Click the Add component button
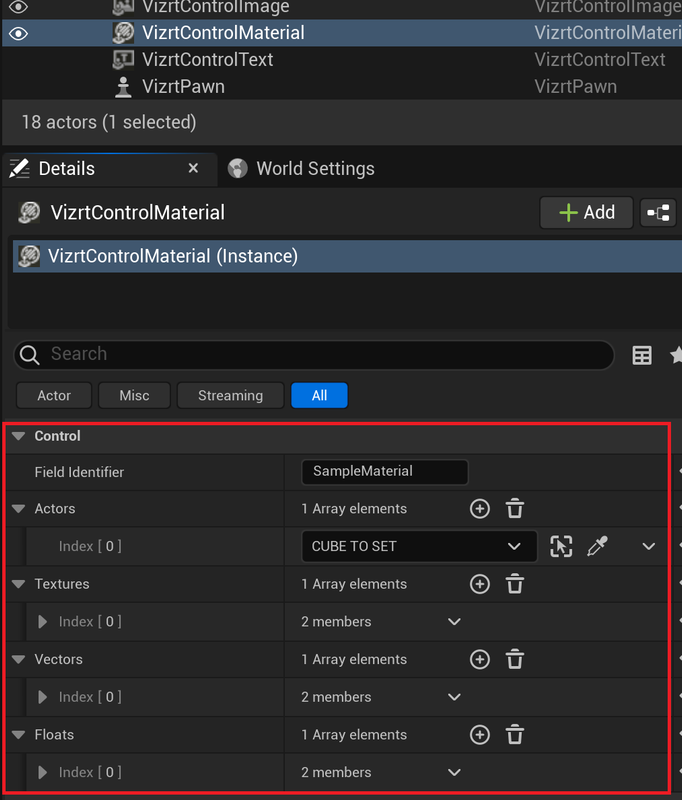The image size is (682, 800). click(586, 212)
